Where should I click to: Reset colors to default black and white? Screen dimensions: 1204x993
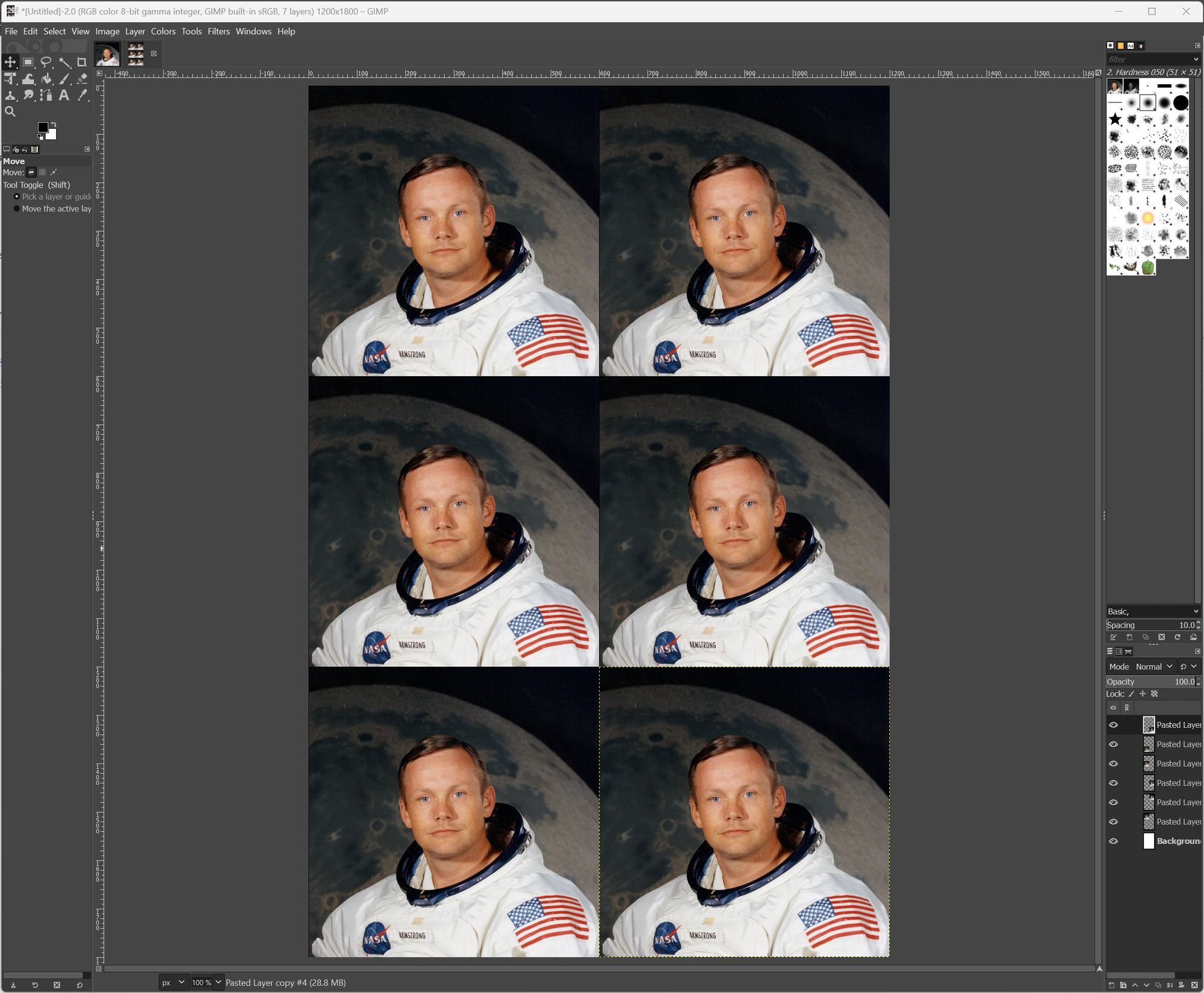click(x=40, y=137)
